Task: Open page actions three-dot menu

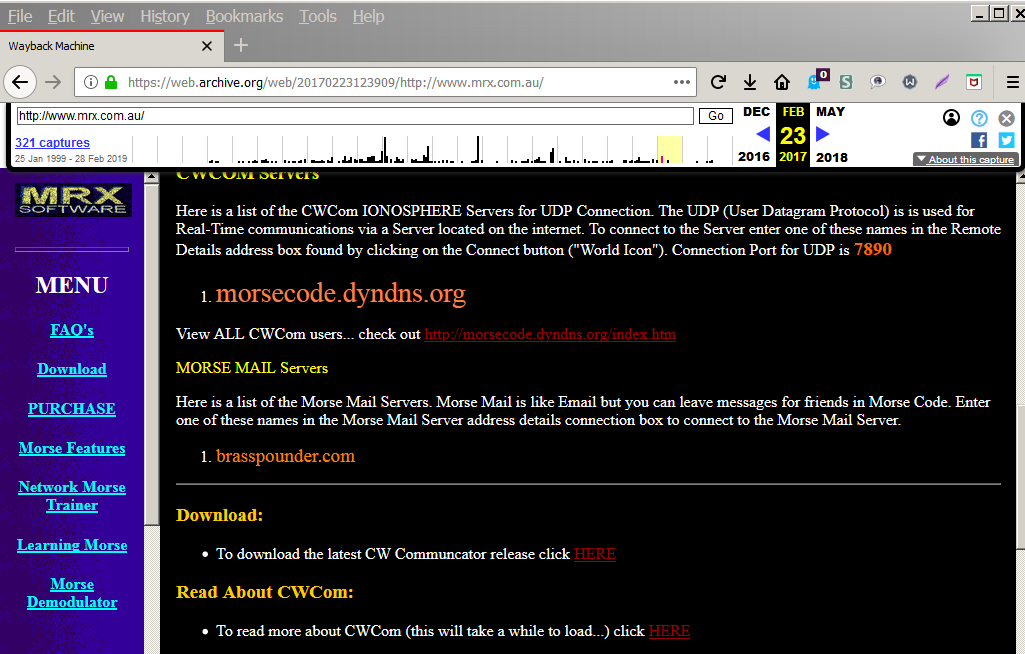Action: (x=682, y=82)
